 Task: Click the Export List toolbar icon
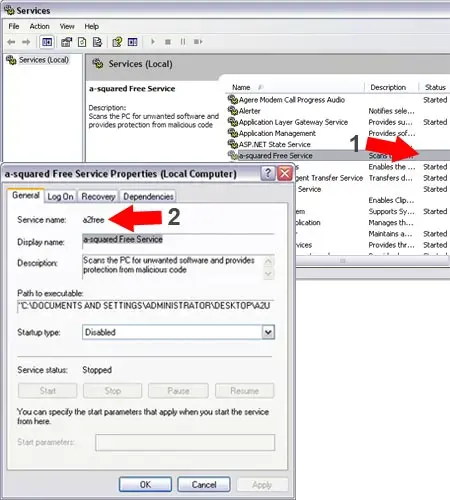coord(97,42)
